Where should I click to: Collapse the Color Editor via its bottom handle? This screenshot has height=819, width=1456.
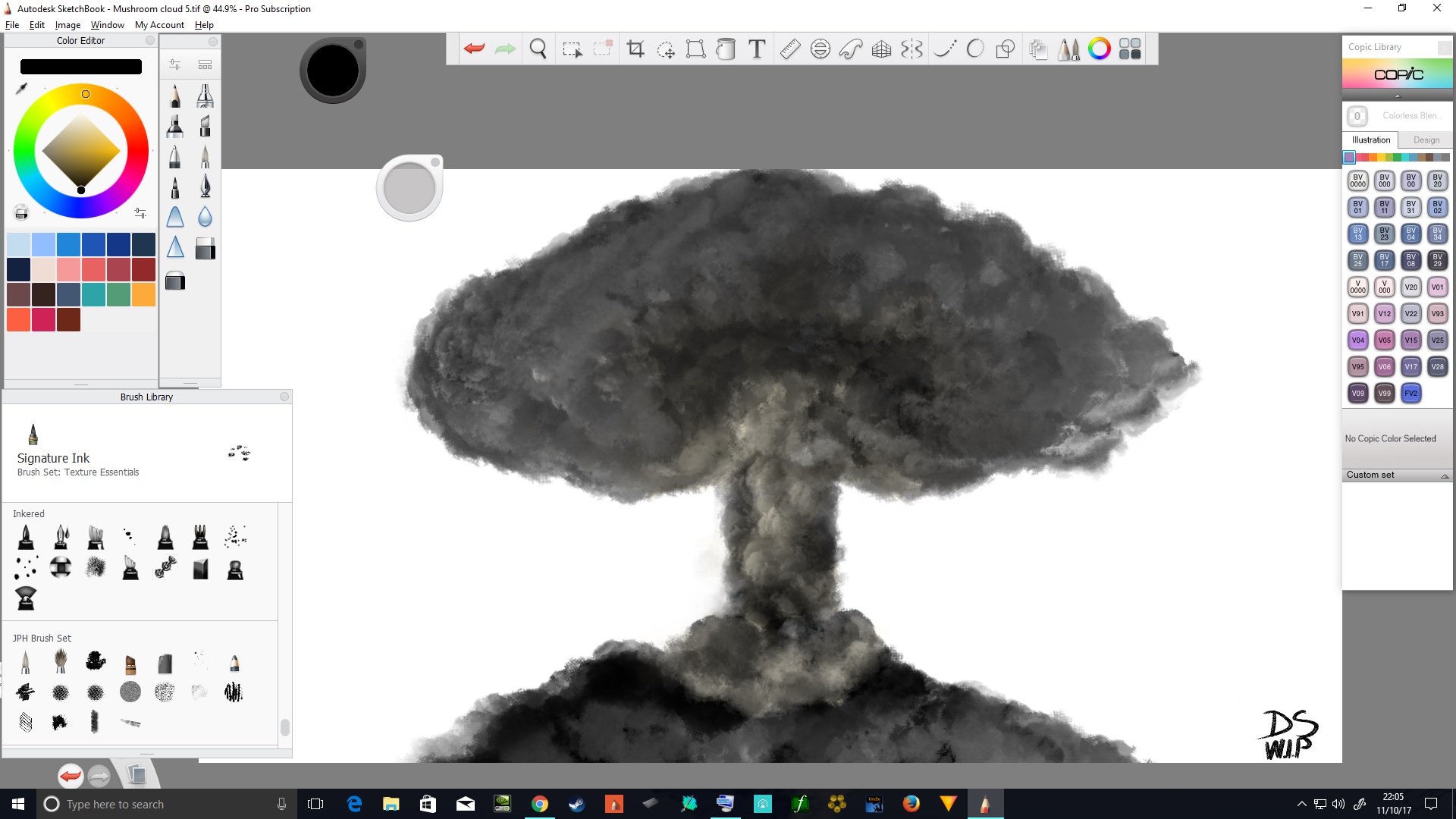[x=80, y=384]
